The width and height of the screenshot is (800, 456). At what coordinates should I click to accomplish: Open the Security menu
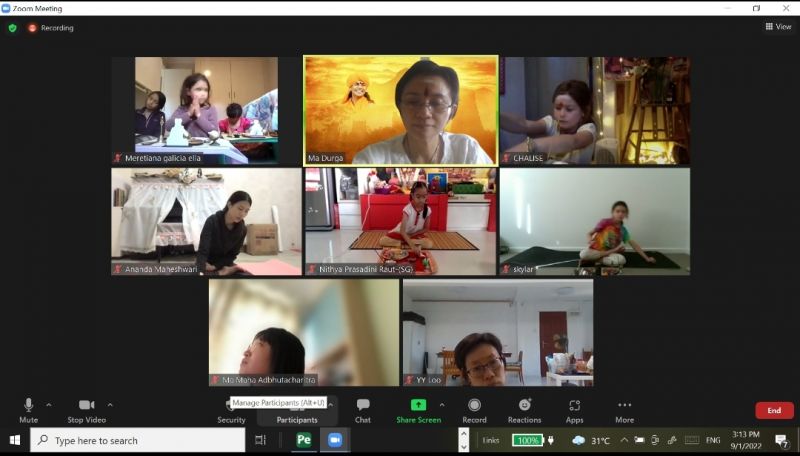231,412
